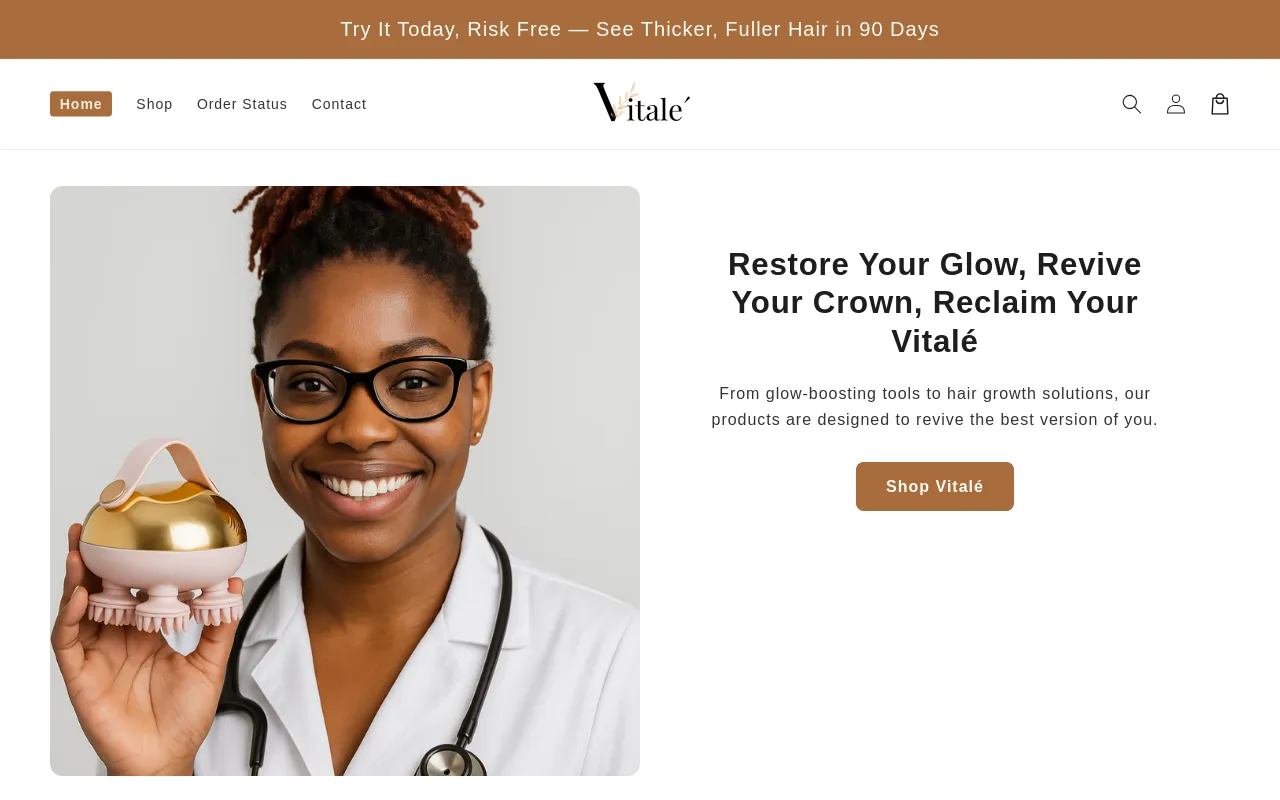Go to the Home menu item
Screen dimensions: 1280x800
click(81, 104)
